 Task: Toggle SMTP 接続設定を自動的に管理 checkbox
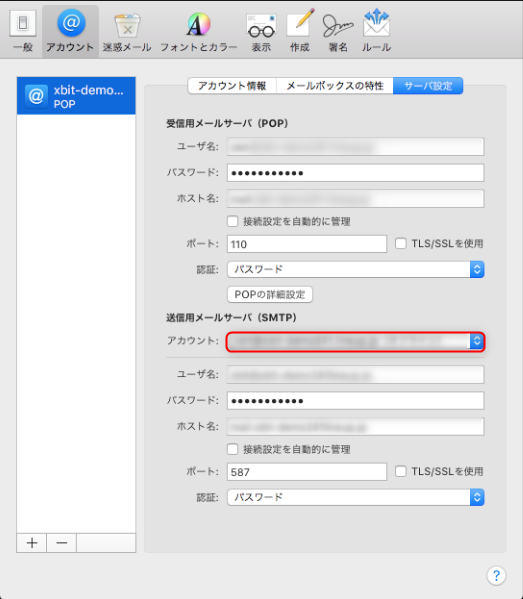click(x=233, y=449)
